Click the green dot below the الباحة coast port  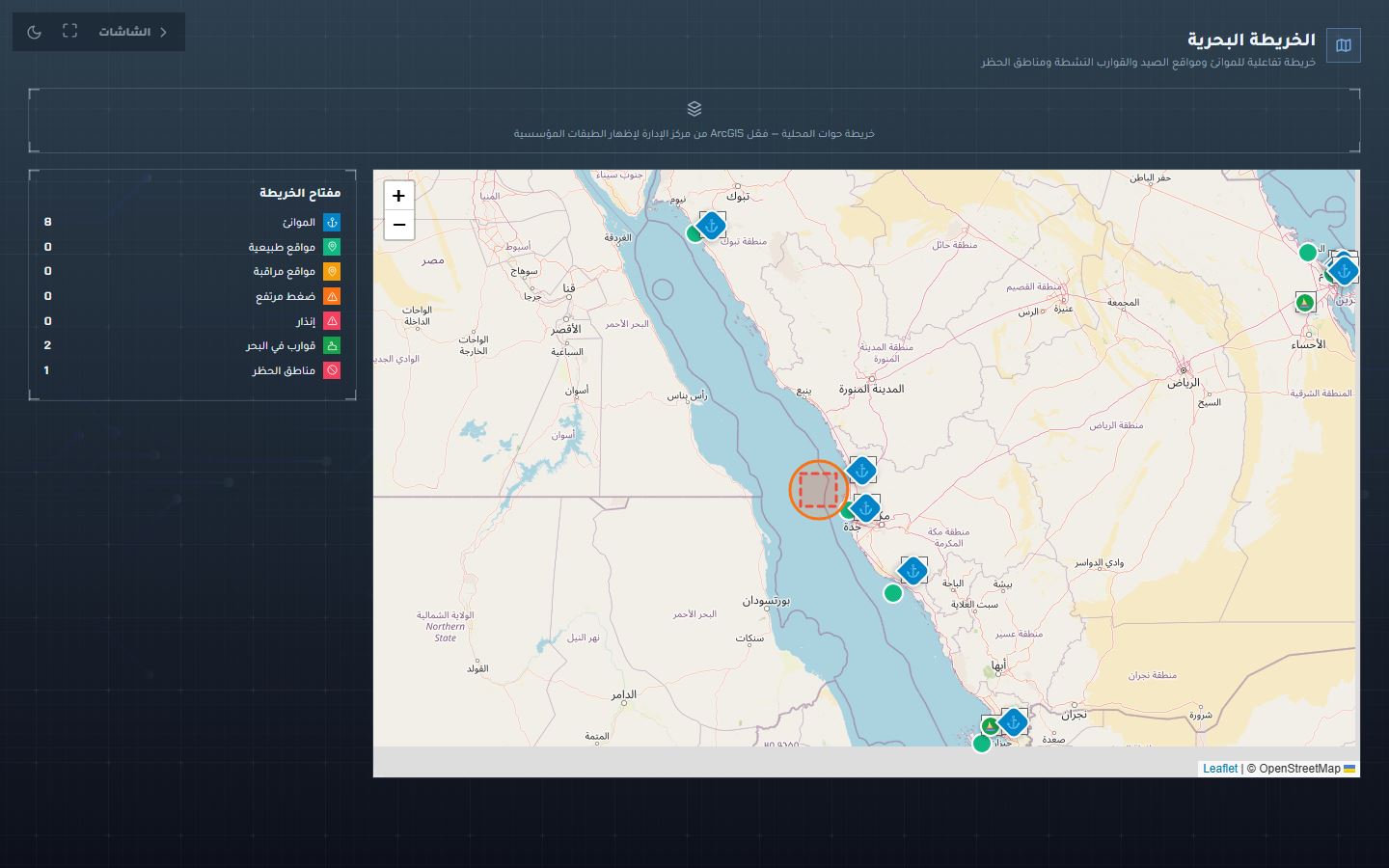pos(893,592)
